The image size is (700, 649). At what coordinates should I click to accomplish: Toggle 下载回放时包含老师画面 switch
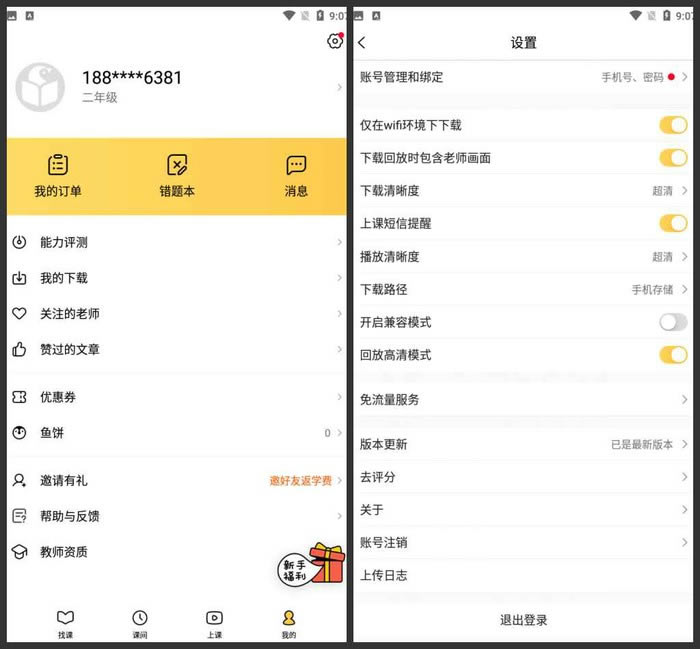pos(673,158)
